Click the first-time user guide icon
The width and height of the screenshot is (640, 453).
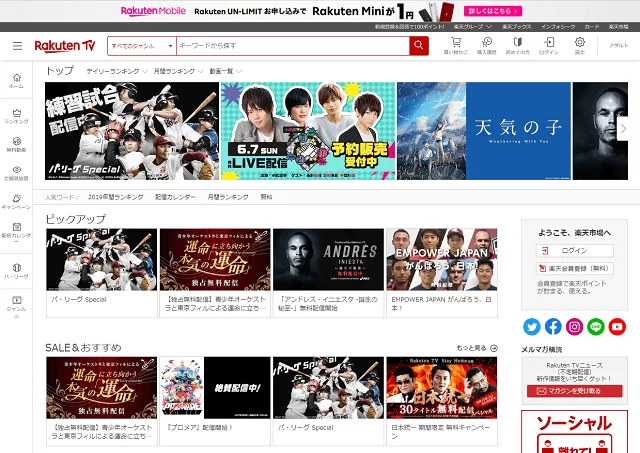point(518,45)
